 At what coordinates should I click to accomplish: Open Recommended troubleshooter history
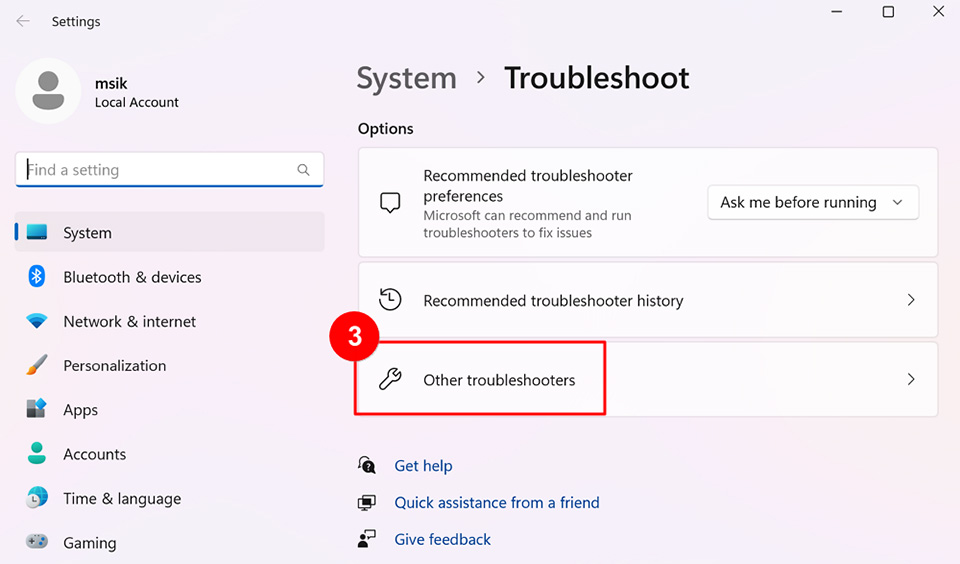tap(648, 299)
